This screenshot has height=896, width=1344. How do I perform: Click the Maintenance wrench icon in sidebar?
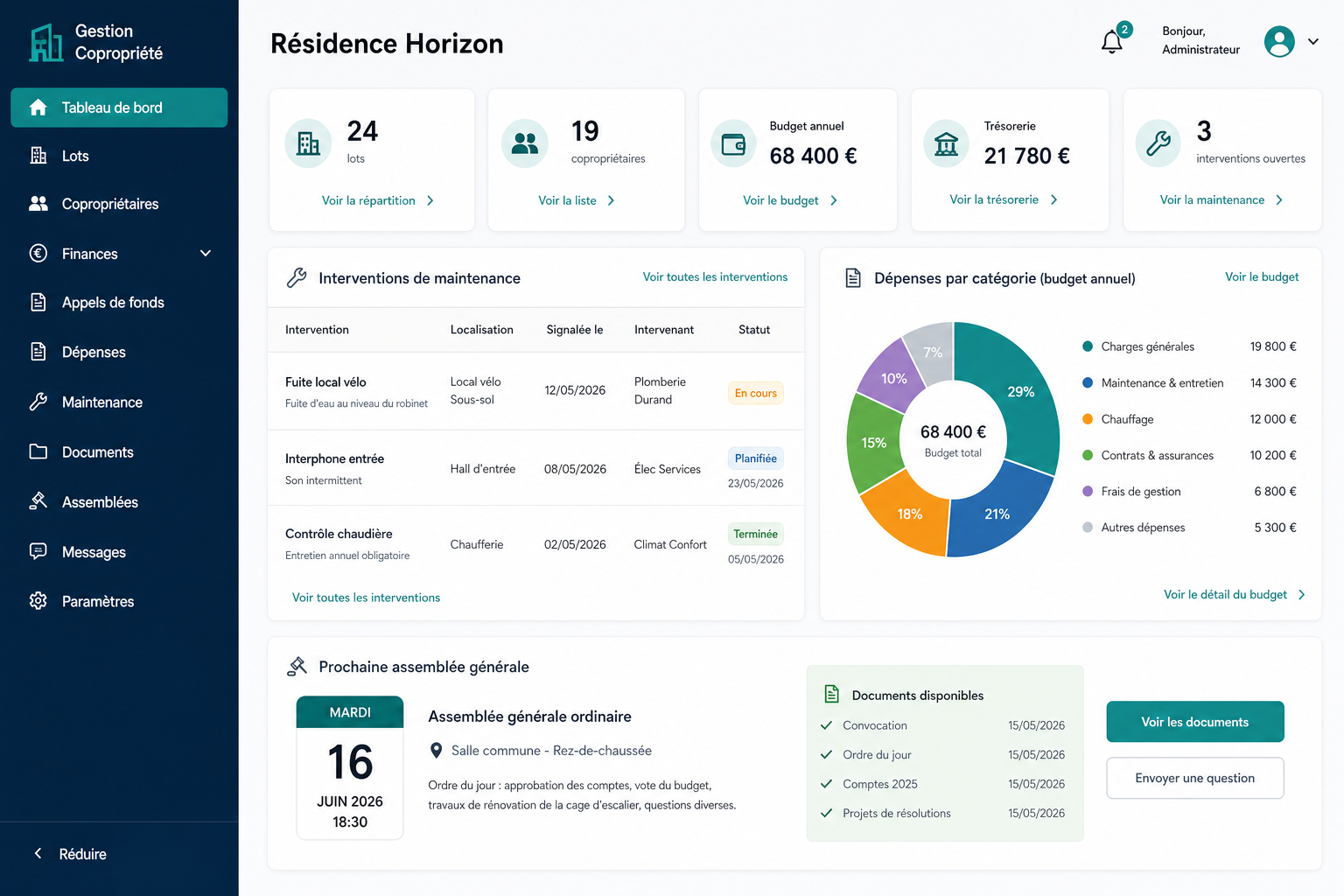click(38, 402)
